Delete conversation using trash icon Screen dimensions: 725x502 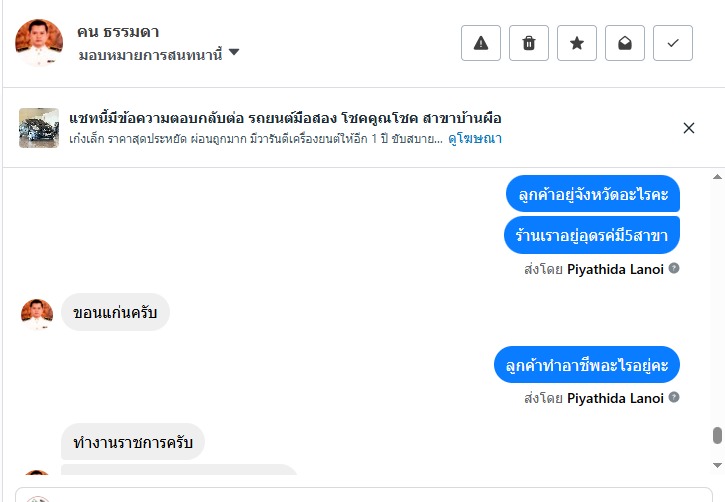pos(529,43)
